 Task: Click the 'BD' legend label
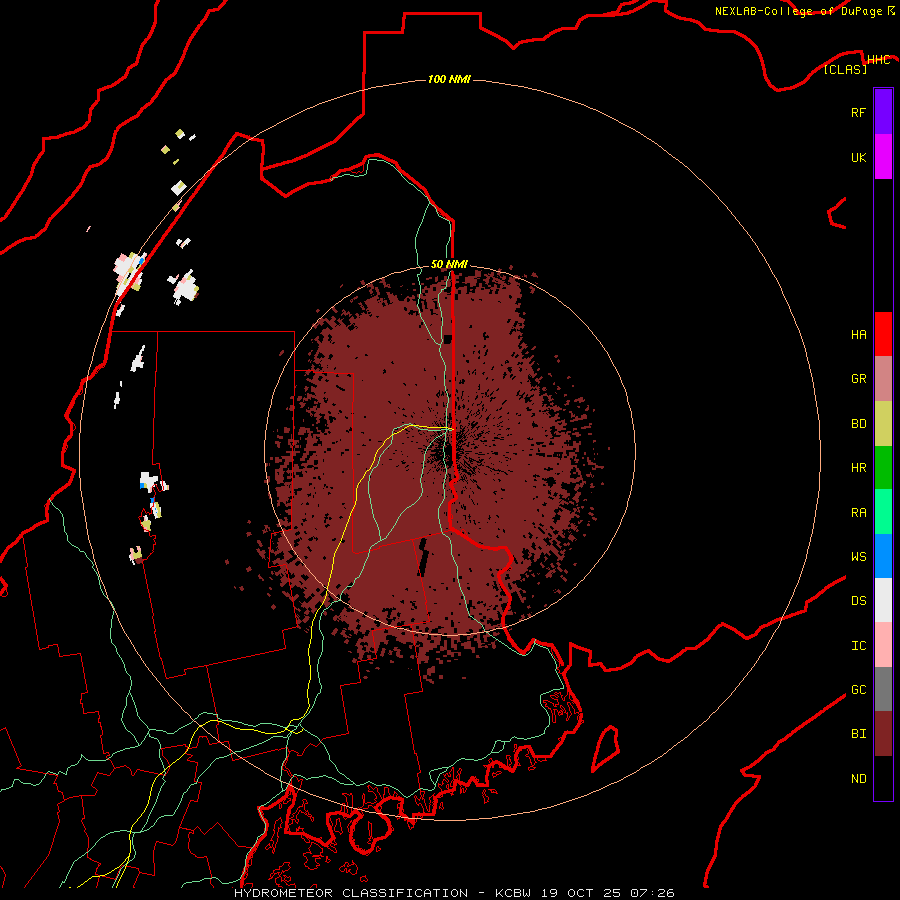pos(858,424)
